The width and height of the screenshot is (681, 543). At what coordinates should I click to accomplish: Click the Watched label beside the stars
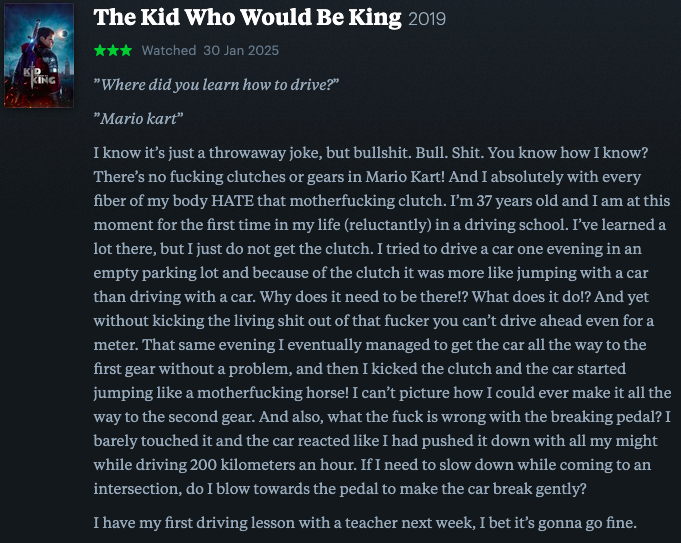(169, 50)
